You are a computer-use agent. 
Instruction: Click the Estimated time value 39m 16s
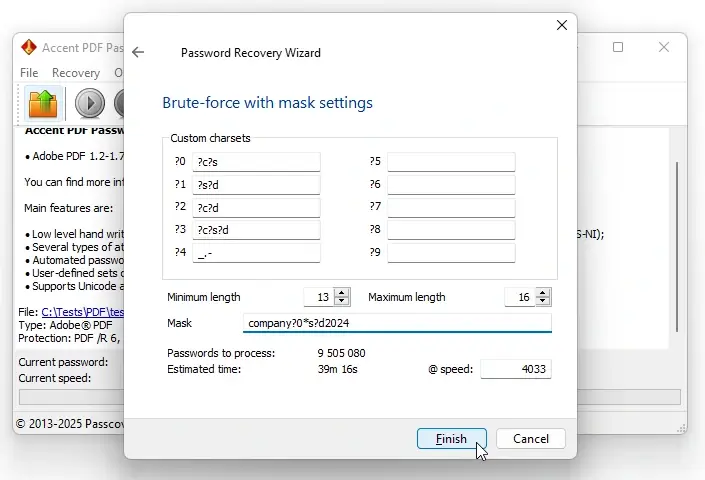337,369
